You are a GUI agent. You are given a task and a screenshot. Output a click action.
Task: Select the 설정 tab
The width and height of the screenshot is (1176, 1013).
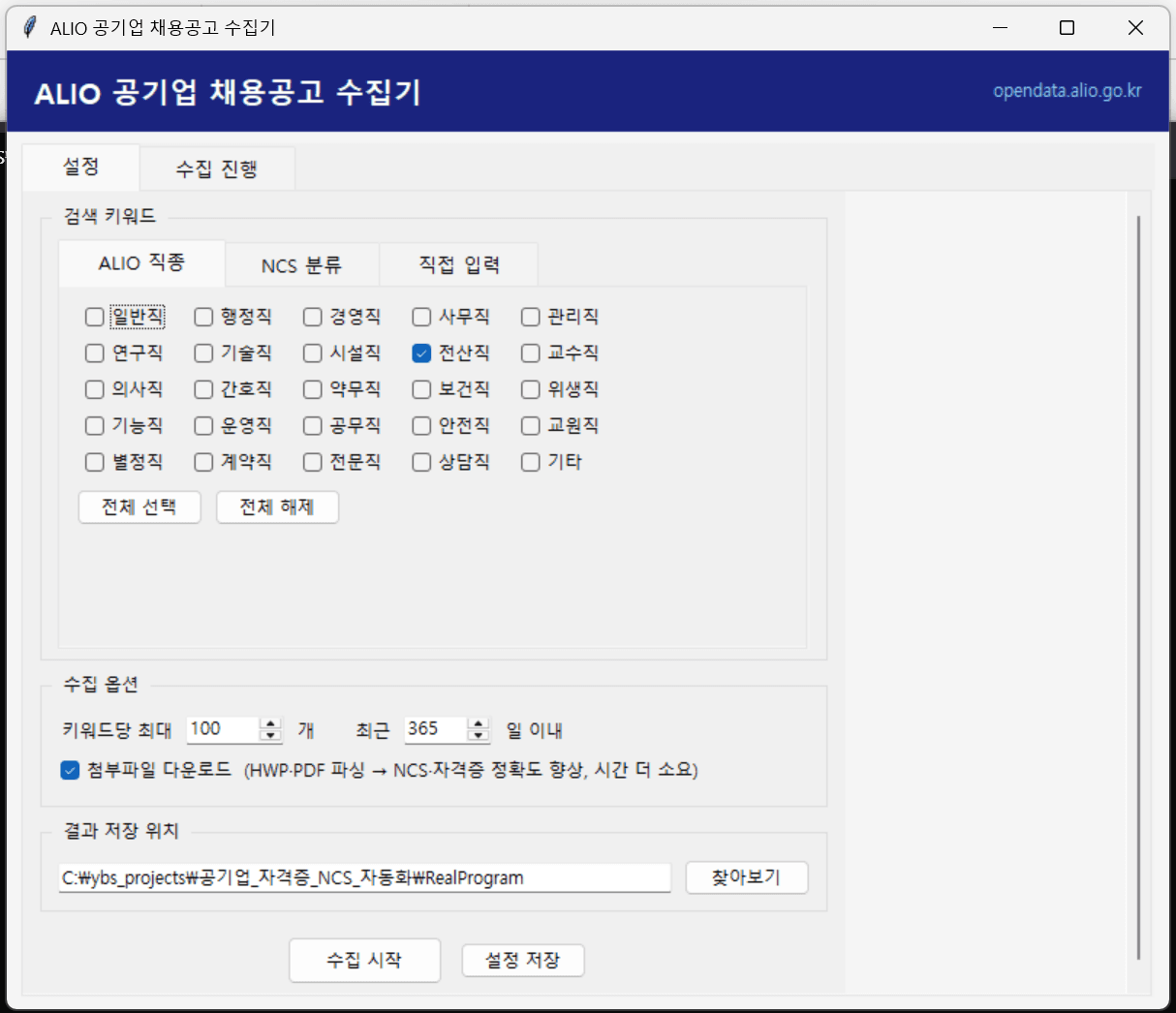pos(81,167)
